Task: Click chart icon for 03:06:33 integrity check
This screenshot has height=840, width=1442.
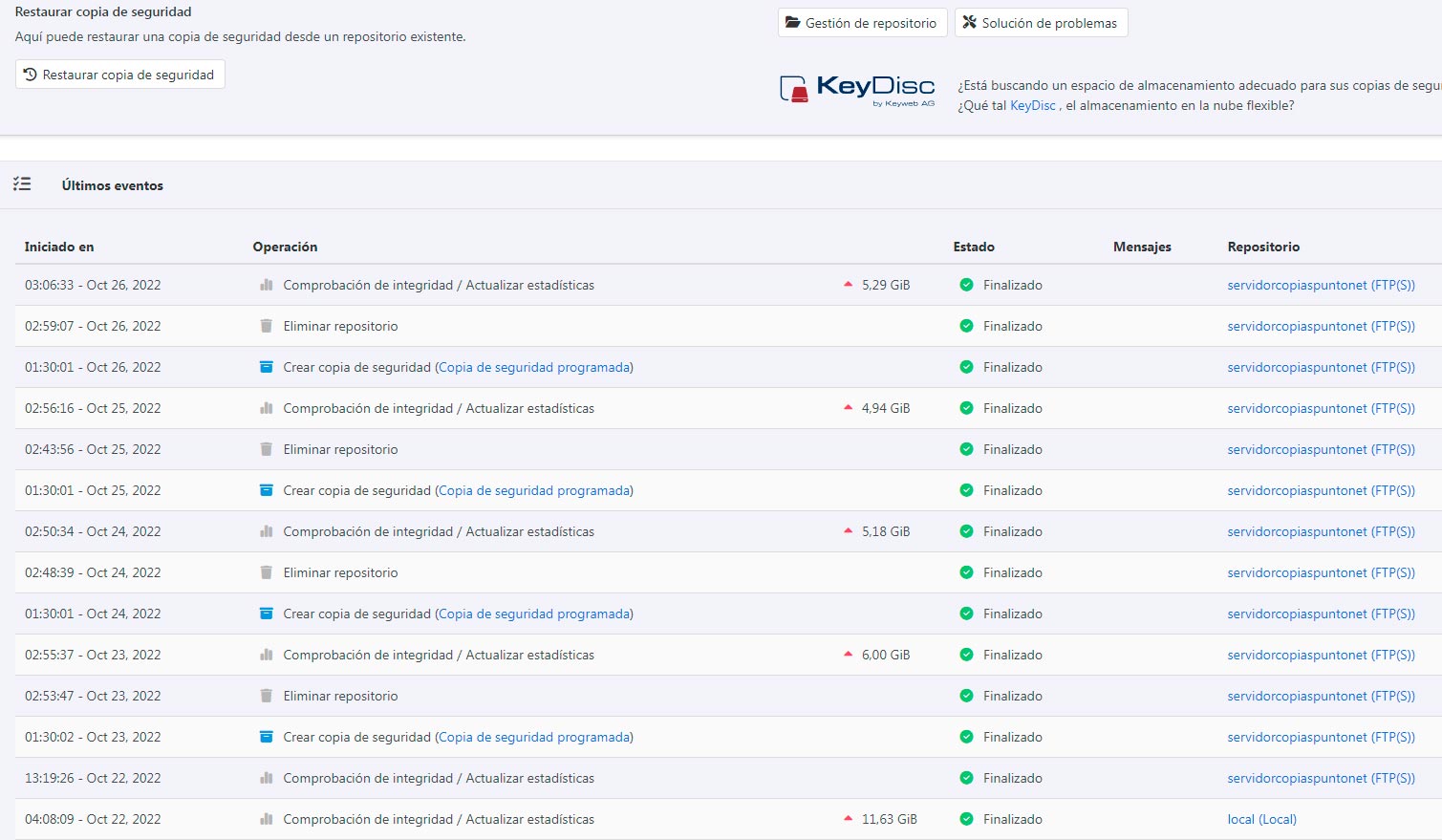Action: (267, 285)
